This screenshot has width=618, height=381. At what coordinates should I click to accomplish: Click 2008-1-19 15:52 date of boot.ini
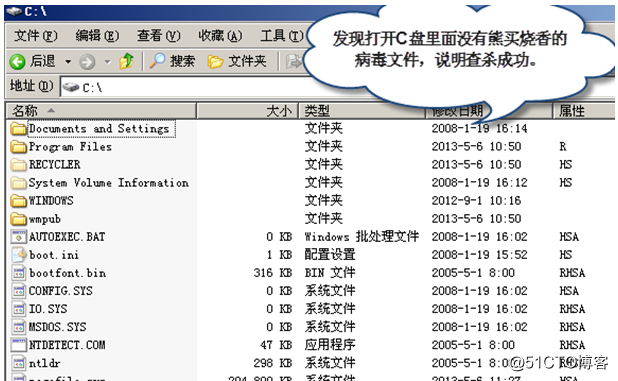tap(479, 255)
